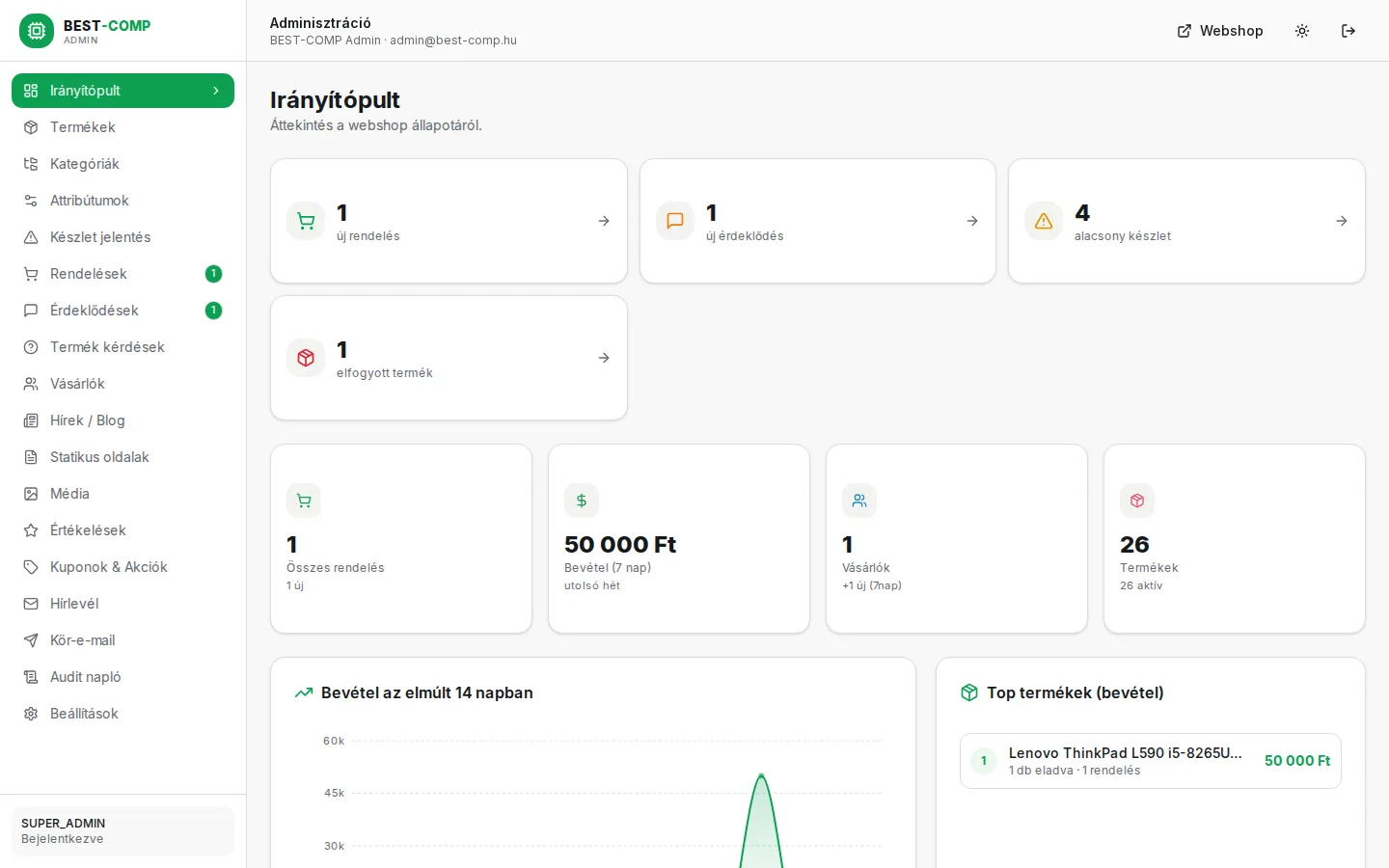Image resolution: width=1389 pixels, height=868 pixels.
Task: Click the Értékelések star icon
Action: point(31,530)
